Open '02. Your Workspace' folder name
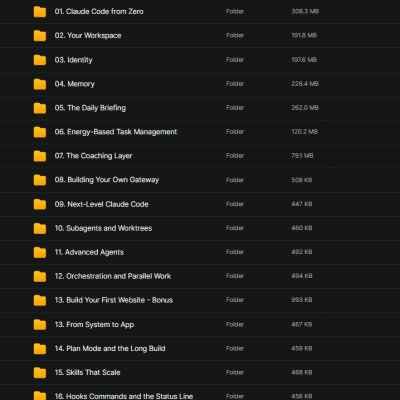 point(88,35)
